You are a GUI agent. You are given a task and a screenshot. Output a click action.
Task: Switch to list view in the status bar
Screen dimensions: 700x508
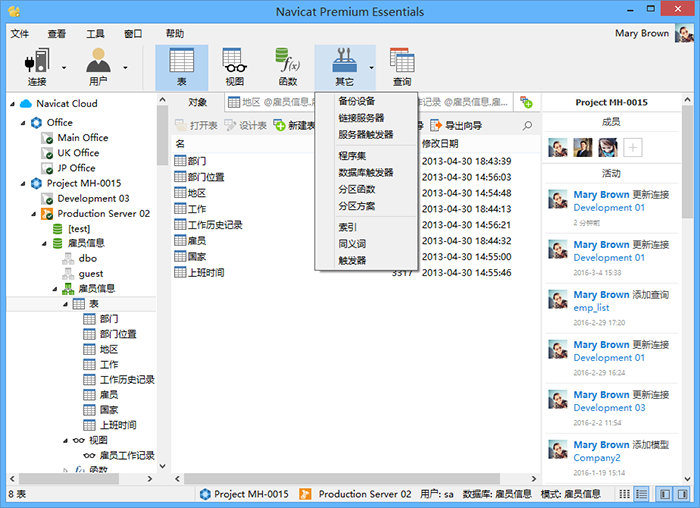pyautogui.click(x=642, y=494)
